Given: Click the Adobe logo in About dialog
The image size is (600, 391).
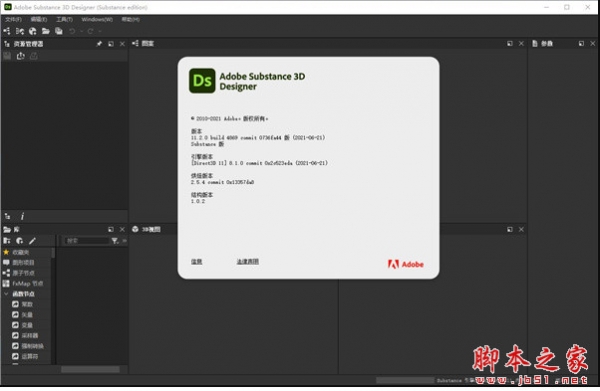Looking at the screenshot, I should click(406, 264).
